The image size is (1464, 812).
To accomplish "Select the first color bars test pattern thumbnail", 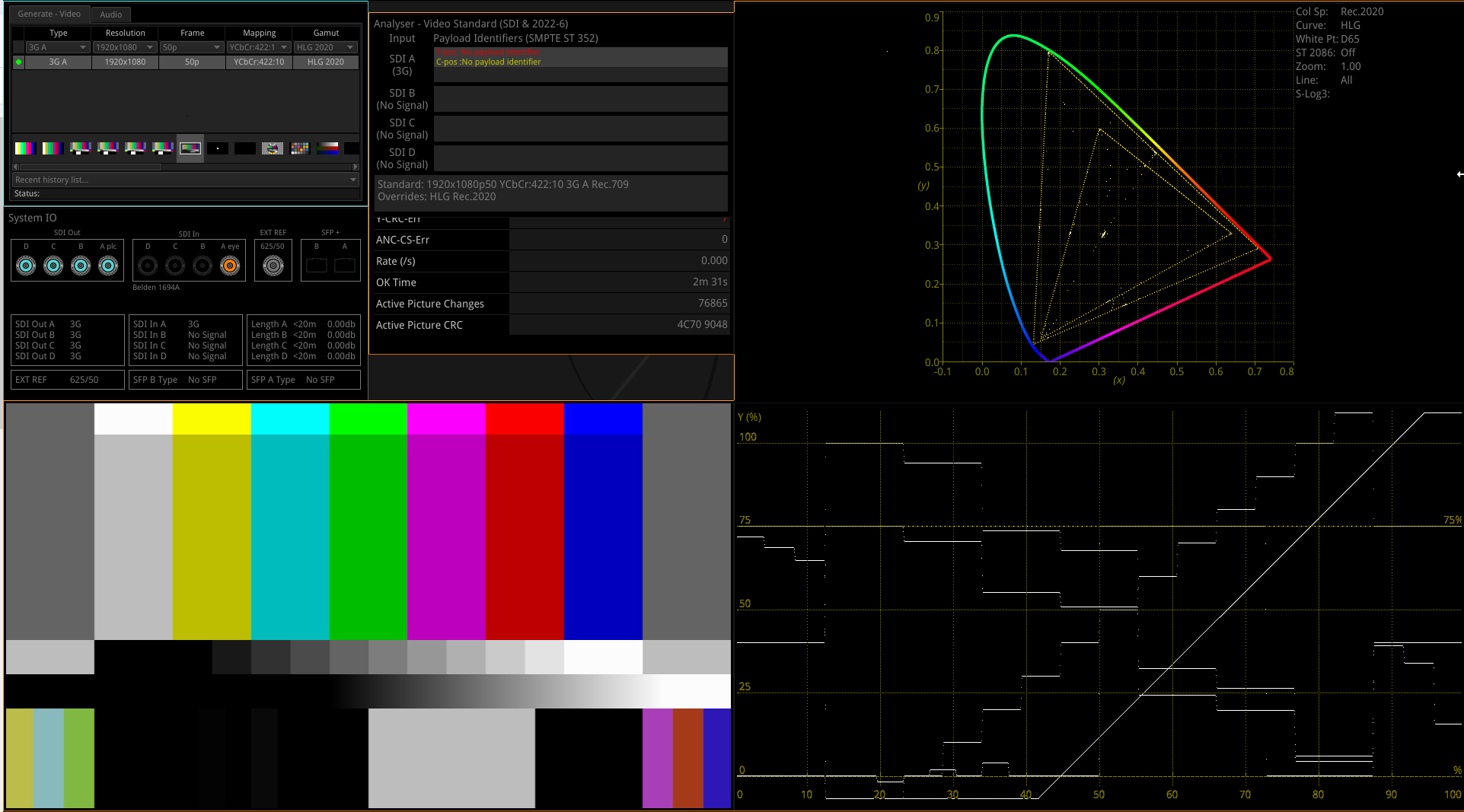I will (x=25, y=148).
